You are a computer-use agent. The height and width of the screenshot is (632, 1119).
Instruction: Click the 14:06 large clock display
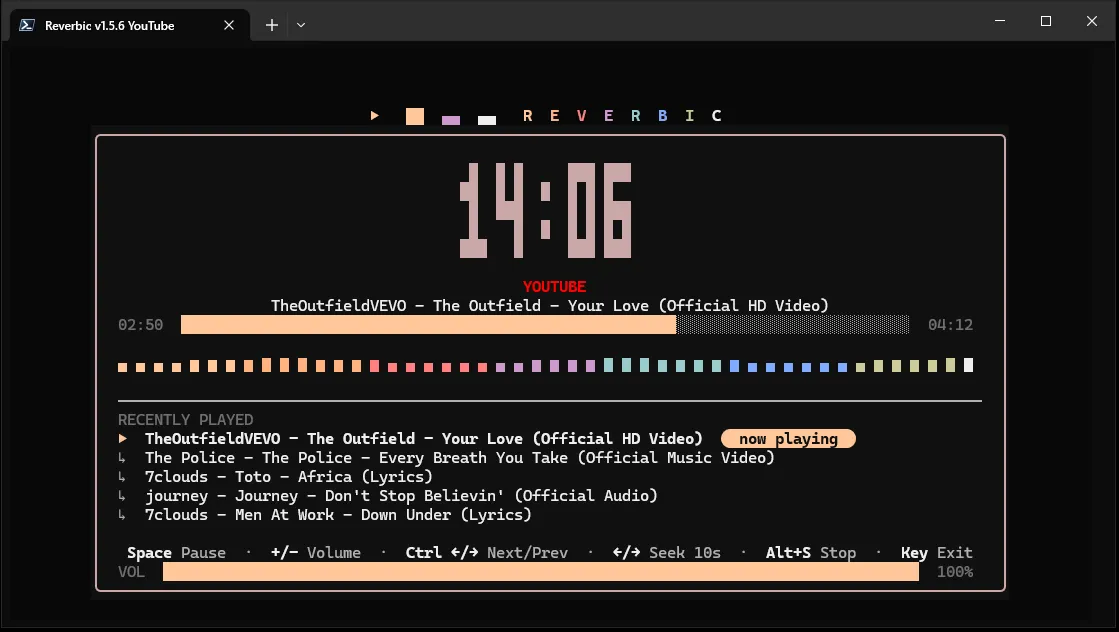(x=545, y=210)
